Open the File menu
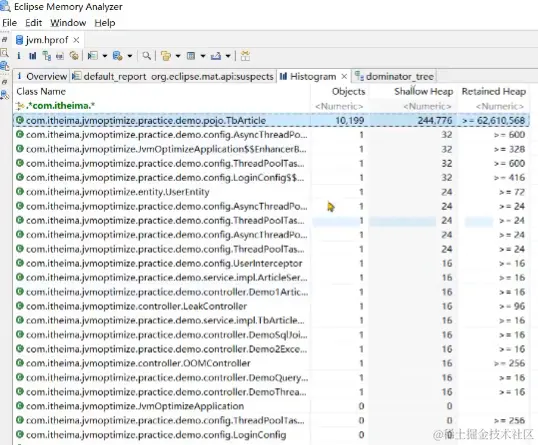The height and width of the screenshot is (445, 538). [x=10, y=23]
